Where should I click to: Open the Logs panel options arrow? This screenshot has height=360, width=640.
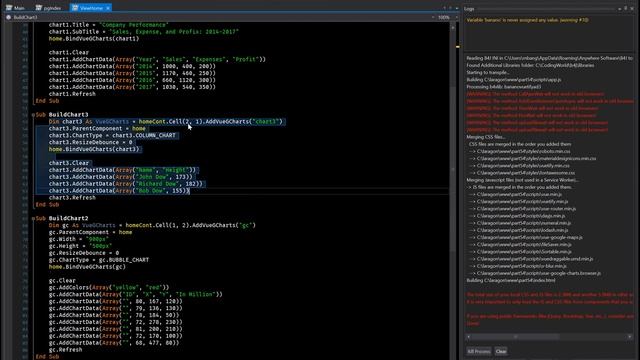619,8
